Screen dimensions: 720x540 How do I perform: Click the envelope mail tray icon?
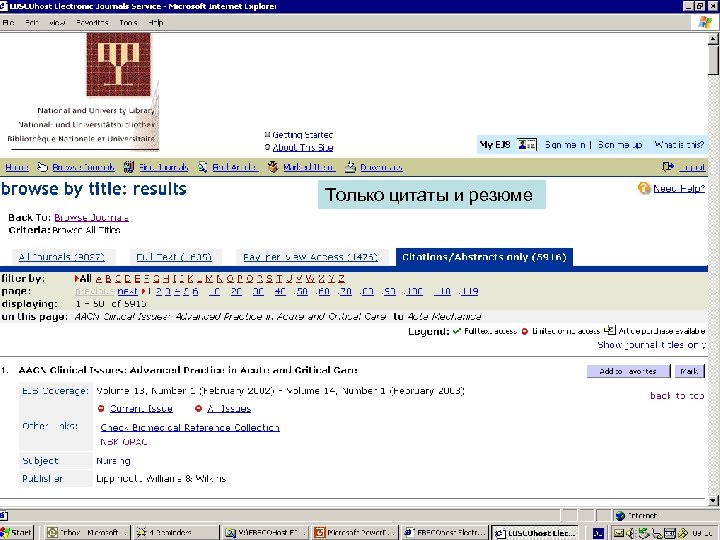click(x=619, y=533)
